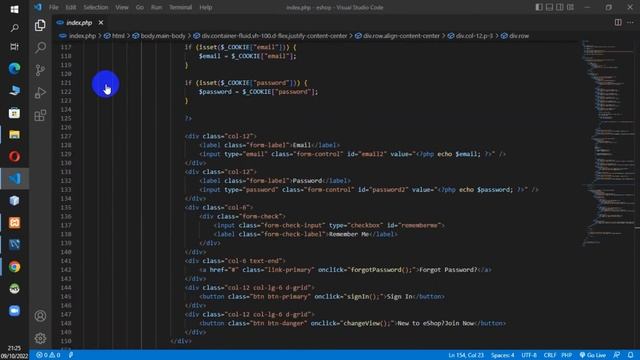Open the notifications bell icon
The image size is (640, 360).
(631, 355)
